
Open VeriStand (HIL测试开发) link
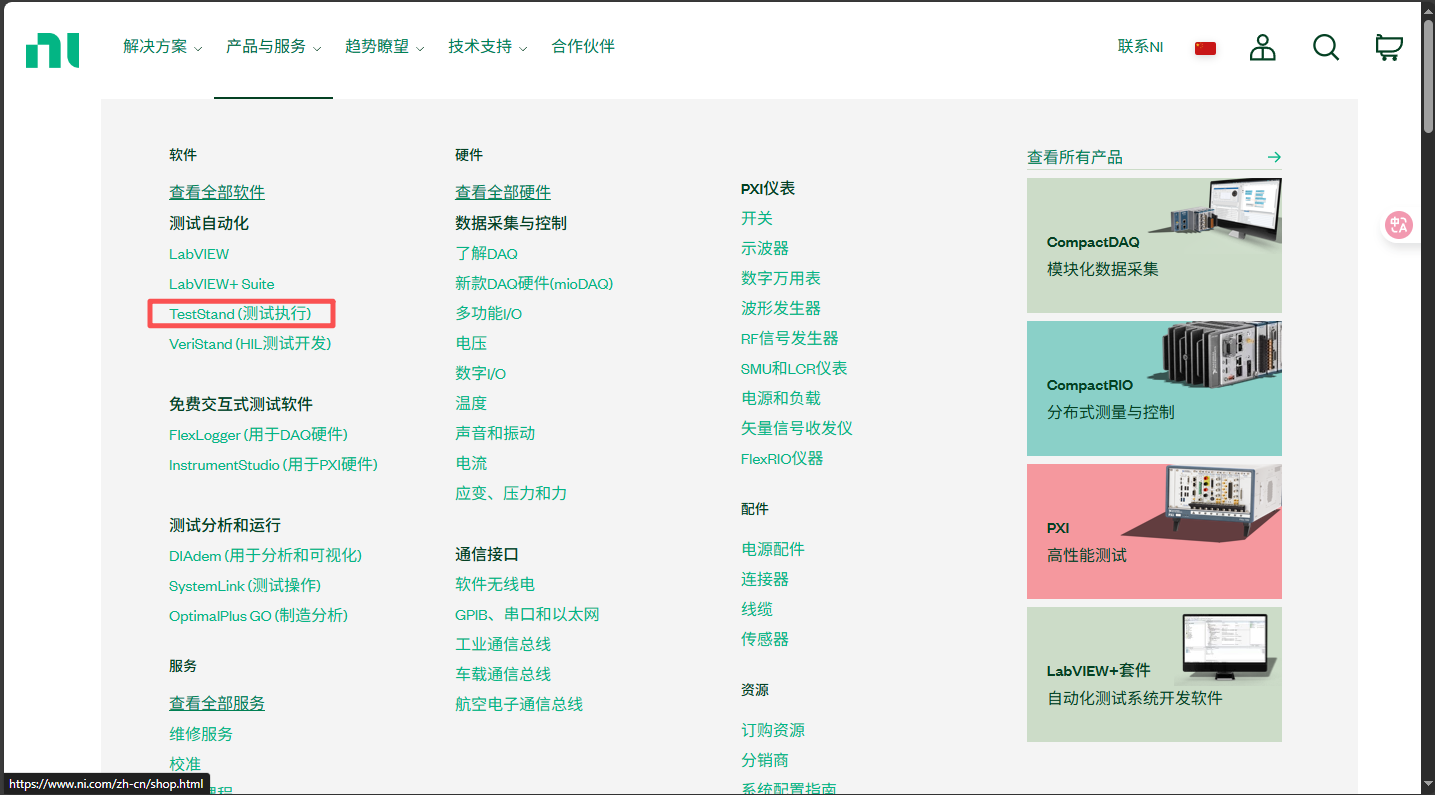[x=250, y=344]
